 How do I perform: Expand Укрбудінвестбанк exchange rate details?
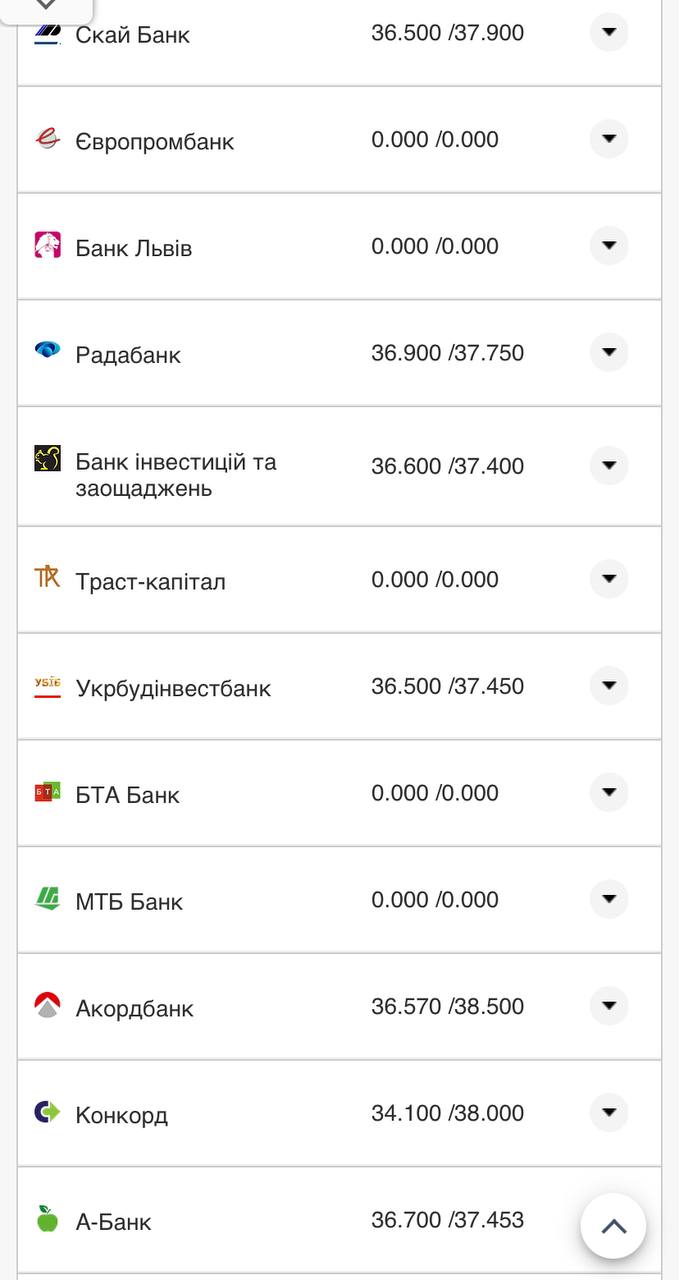pos(608,685)
